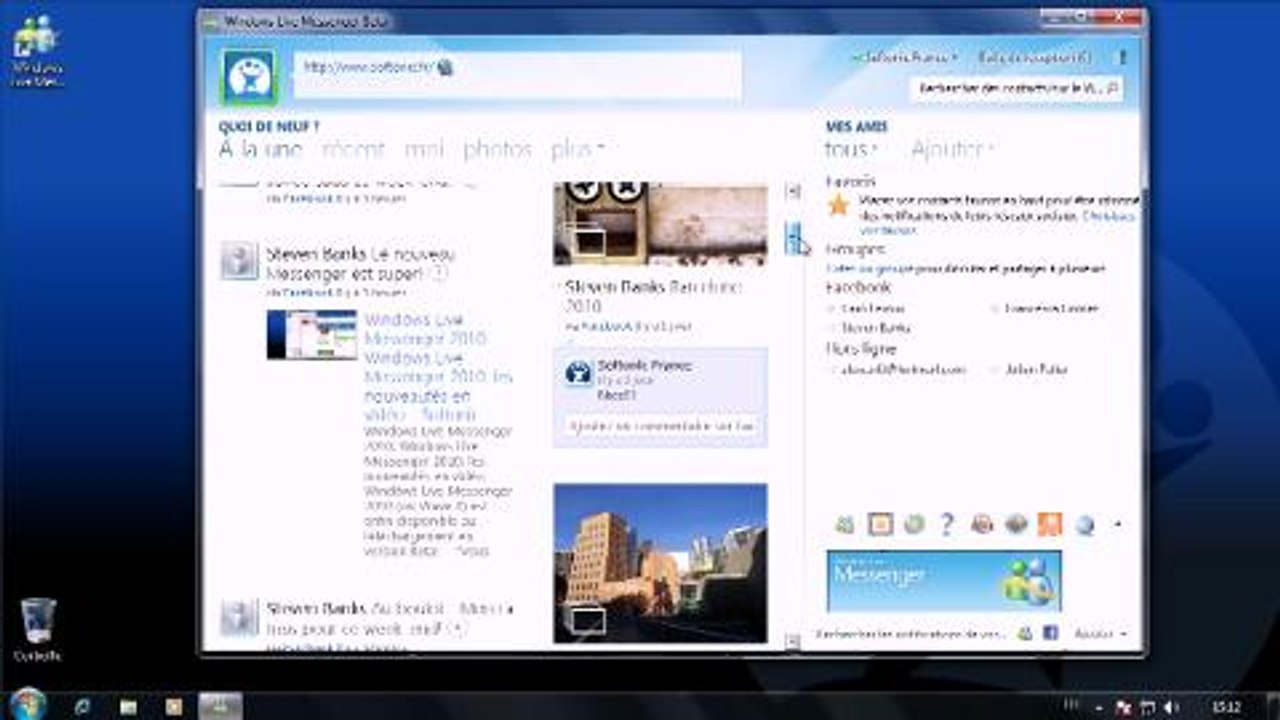Click the framed orange square icon in the icon row
The width and height of the screenshot is (1280, 720).
coord(880,524)
